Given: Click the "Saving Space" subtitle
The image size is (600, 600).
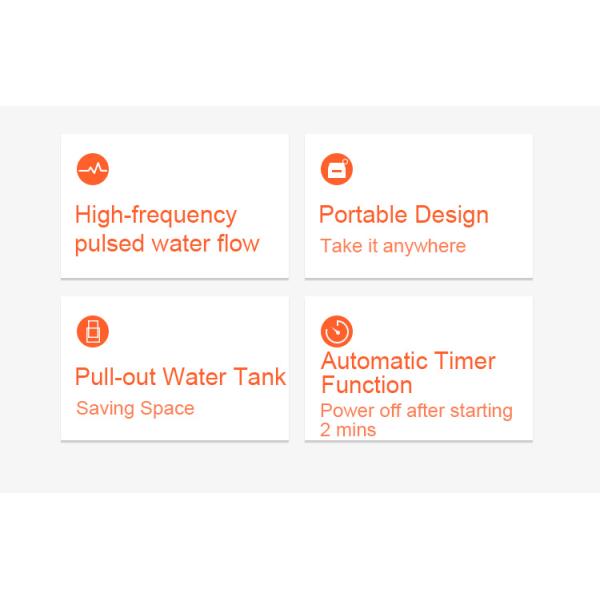Looking at the screenshot, I should [135, 408].
